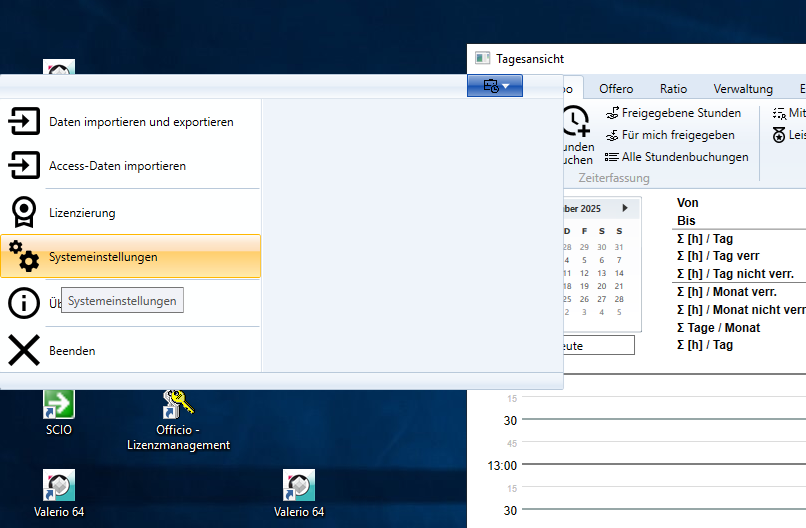Screen dimensions: 806x528
Task: Open the SCIO desktop shortcut
Action: point(58,405)
